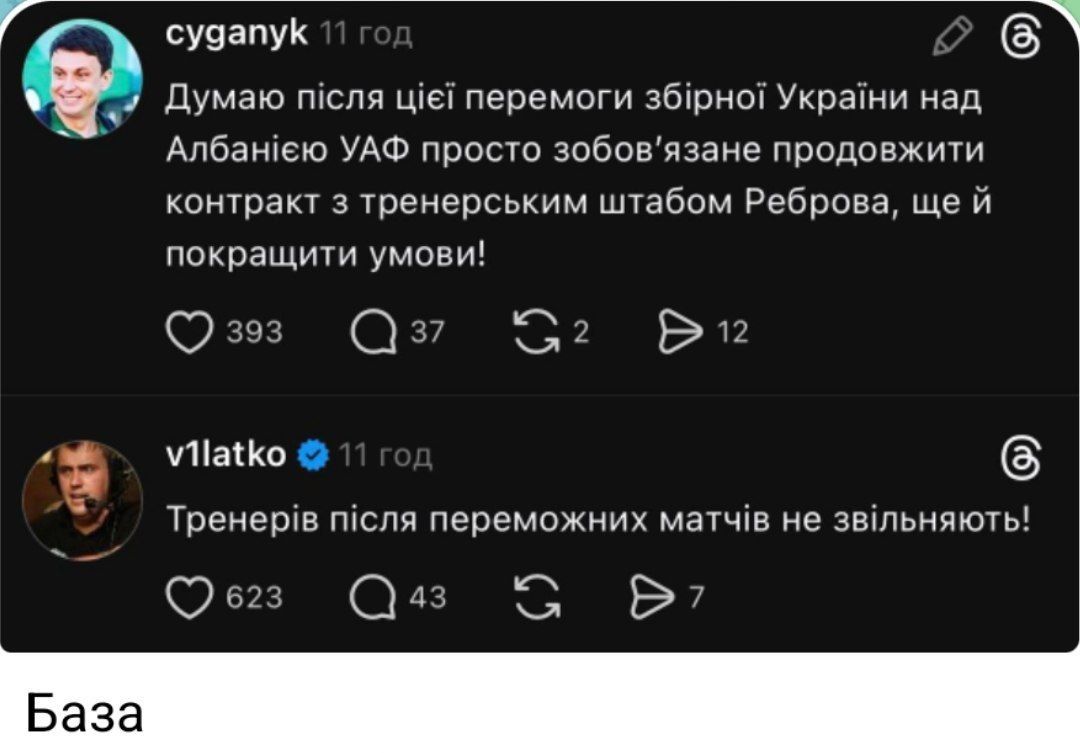Click cyganyk's post text about Реброва

click(x=573, y=176)
